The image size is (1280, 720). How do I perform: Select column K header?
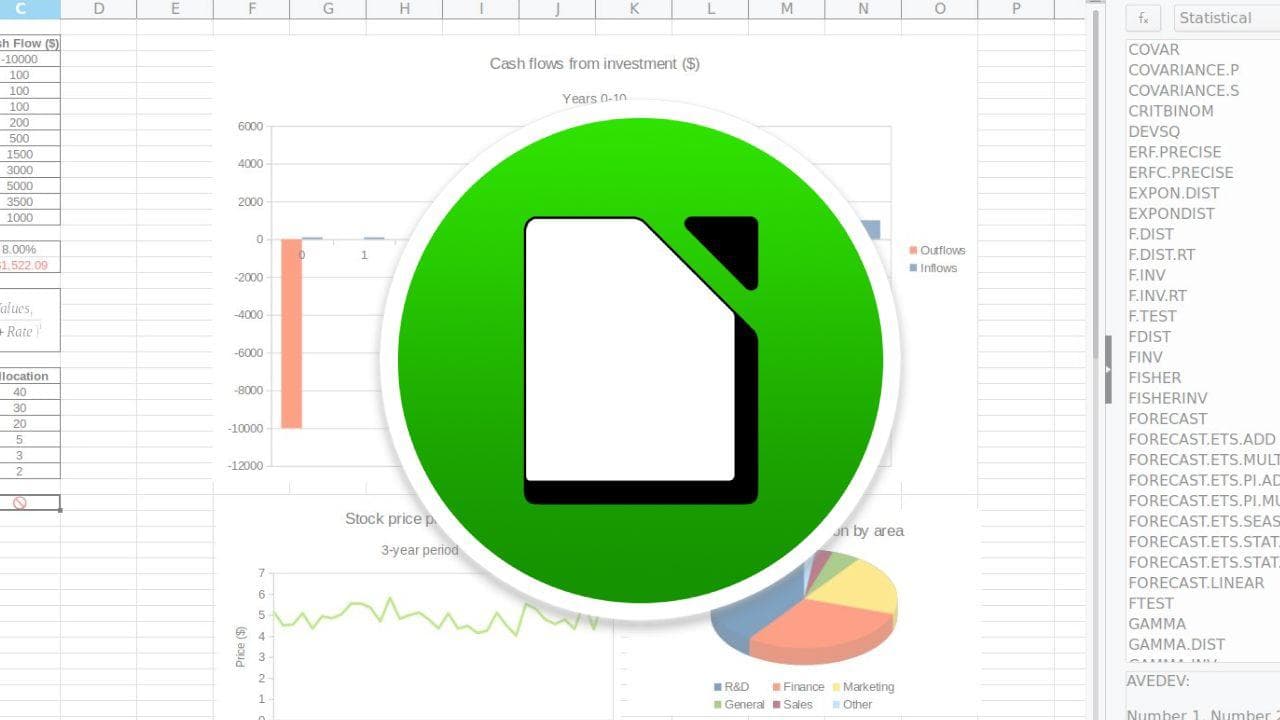634,9
